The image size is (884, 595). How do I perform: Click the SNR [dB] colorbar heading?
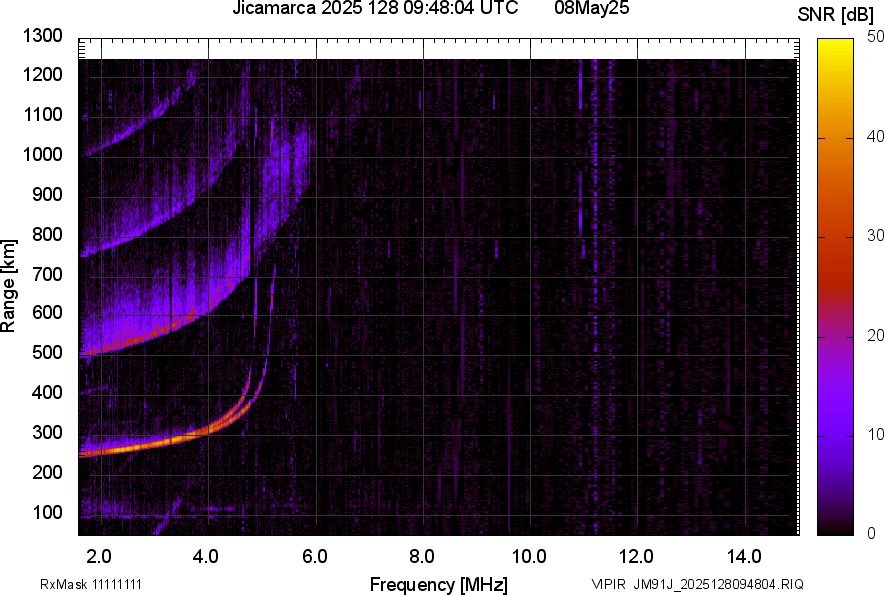click(x=835, y=15)
